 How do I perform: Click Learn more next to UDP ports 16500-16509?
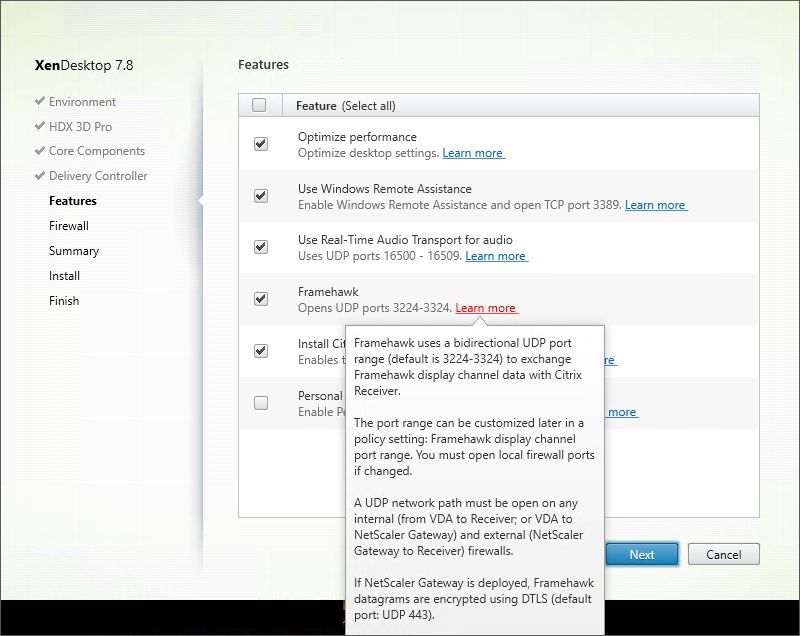(496, 256)
